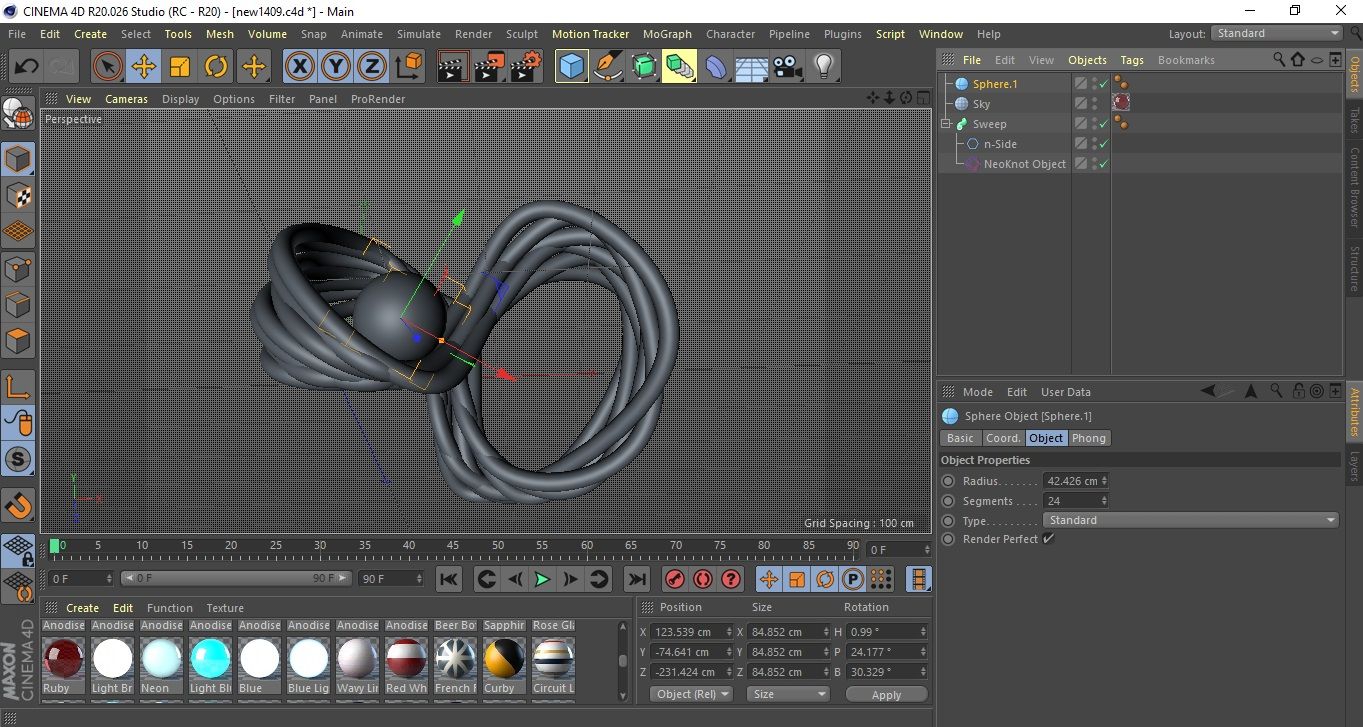Add a Light object with the bulb icon
This screenshot has height=727, width=1363.
[x=823, y=67]
